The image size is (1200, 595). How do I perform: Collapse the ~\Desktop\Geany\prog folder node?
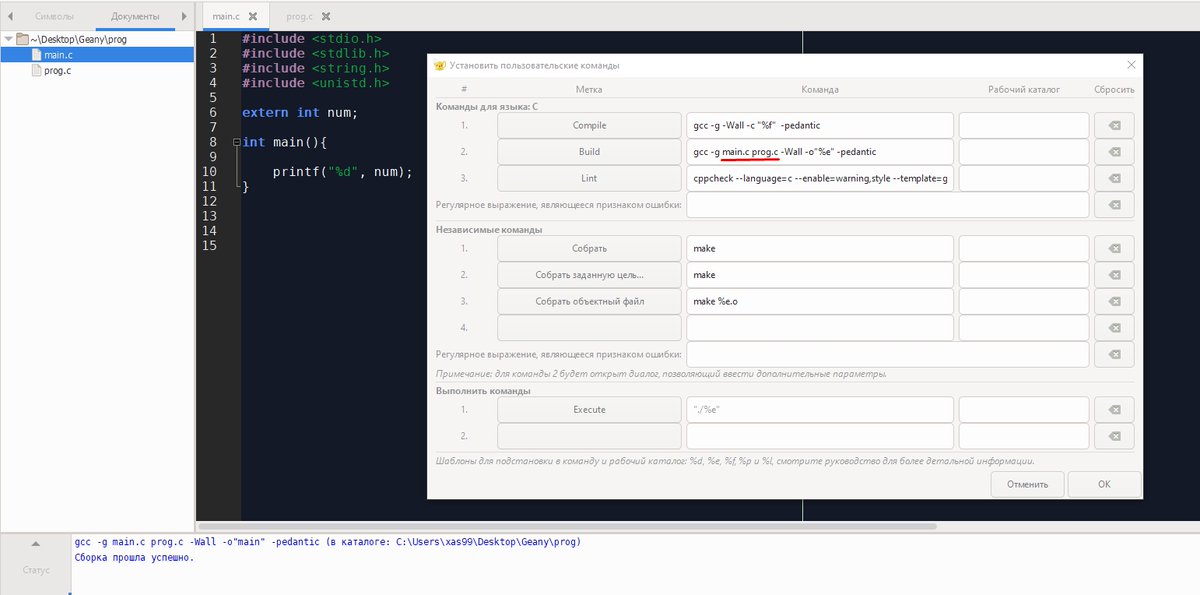pyautogui.click(x=9, y=39)
